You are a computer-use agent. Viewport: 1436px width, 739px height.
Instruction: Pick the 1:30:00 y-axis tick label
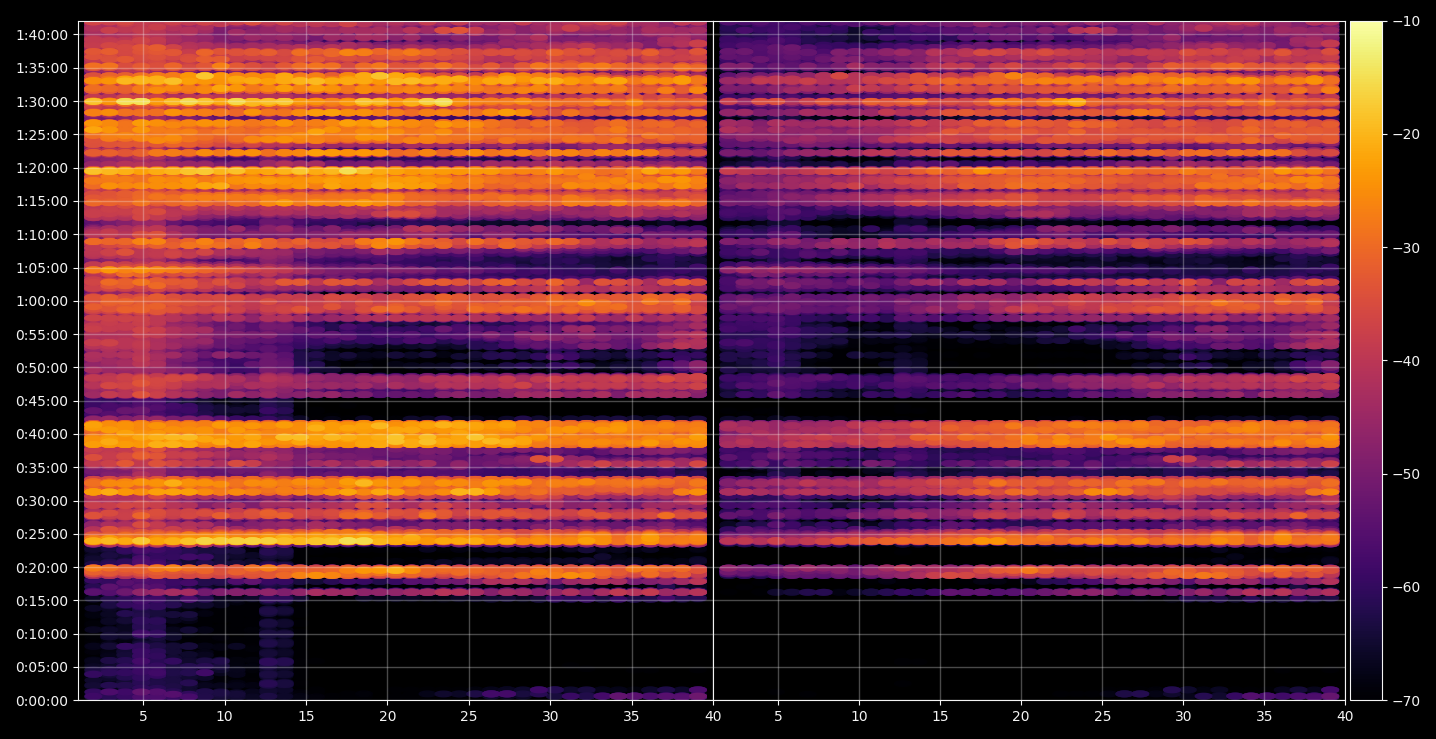coord(42,102)
